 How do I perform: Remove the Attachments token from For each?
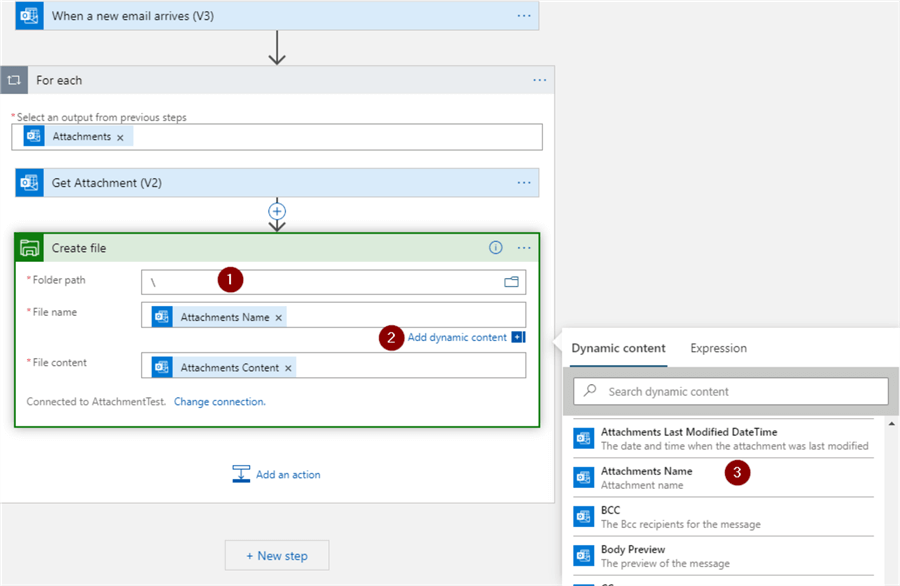[120, 137]
